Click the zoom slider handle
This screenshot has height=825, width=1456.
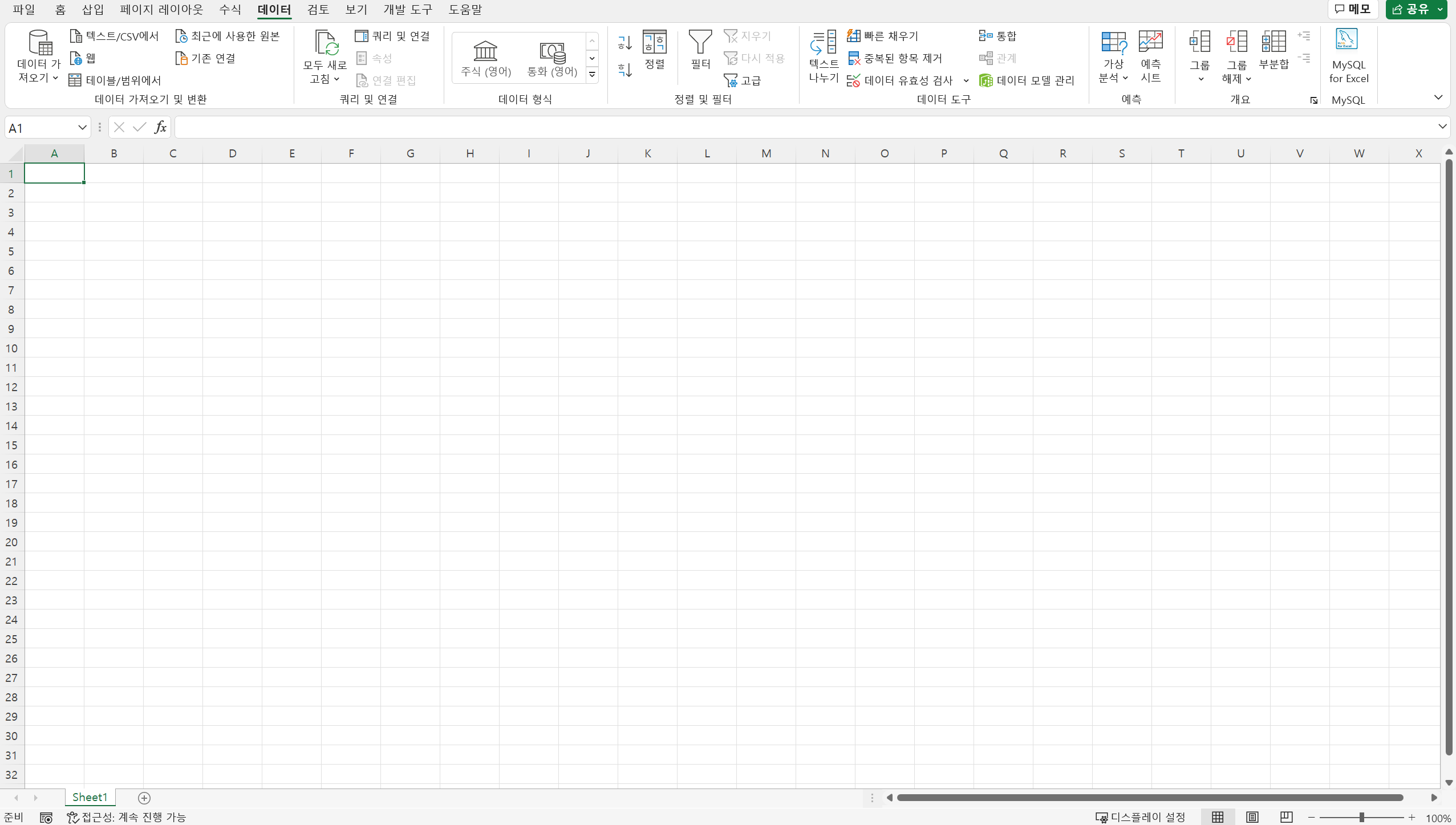tap(1361, 817)
